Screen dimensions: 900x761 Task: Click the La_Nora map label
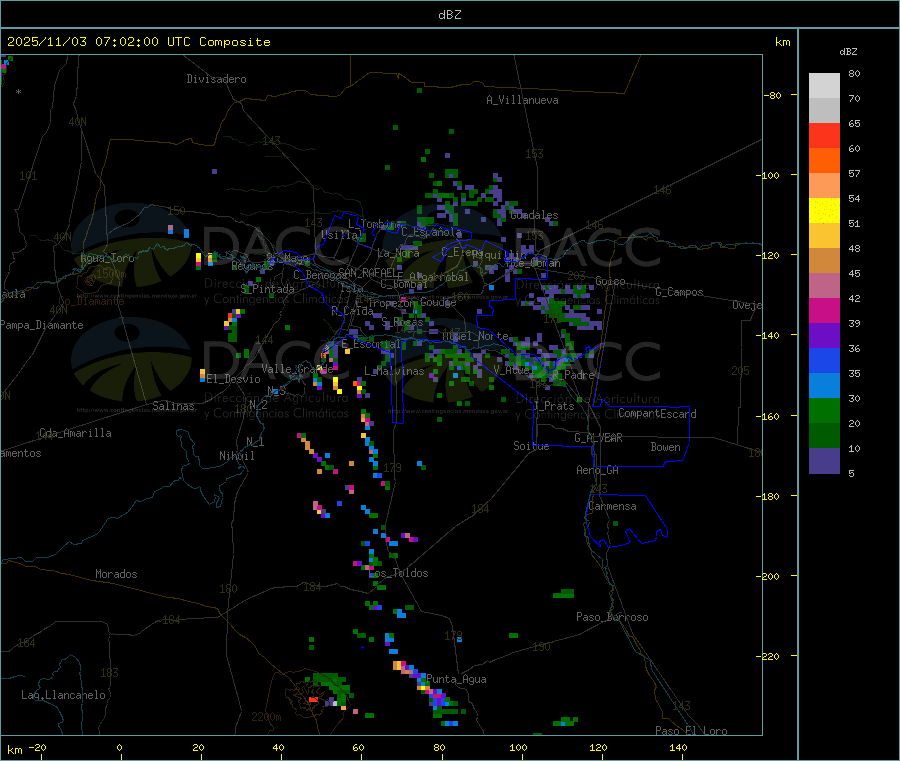coord(398,253)
